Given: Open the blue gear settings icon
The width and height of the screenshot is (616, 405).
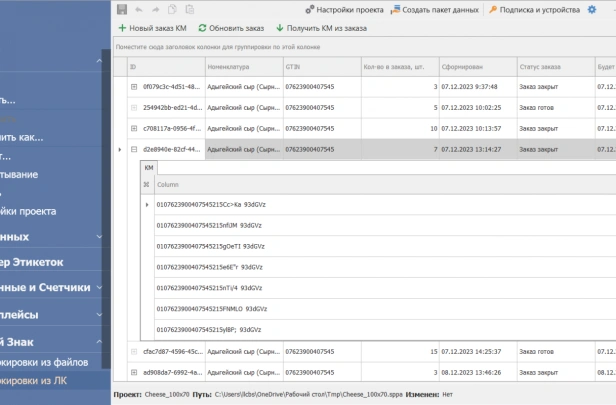Looking at the screenshot, I should [592, 10].
